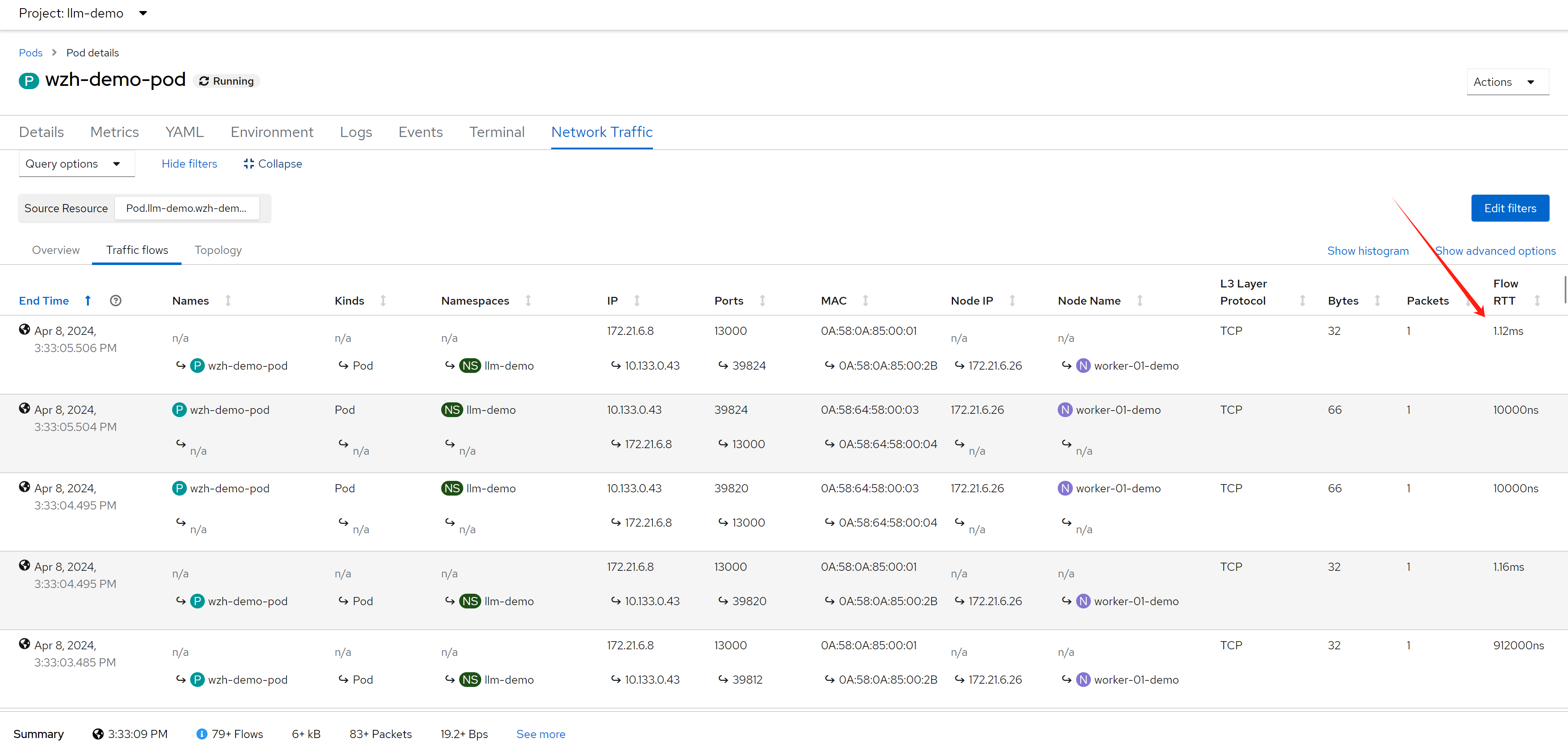Open the Project llm-demo dropdown

[x=83, y=13]
